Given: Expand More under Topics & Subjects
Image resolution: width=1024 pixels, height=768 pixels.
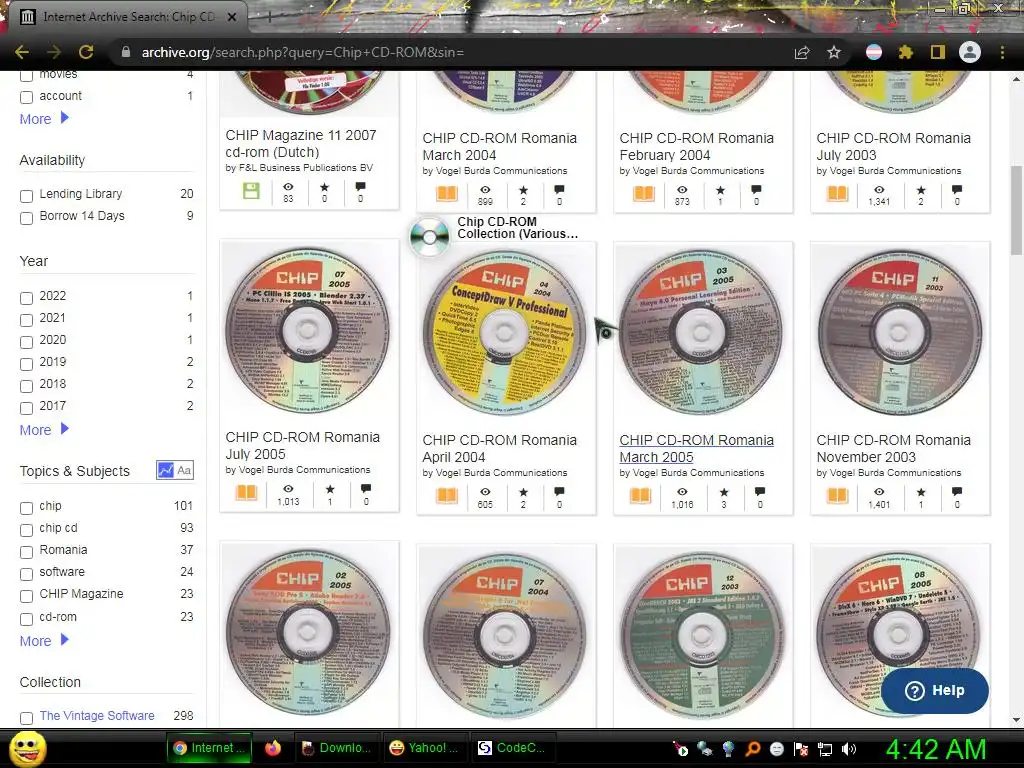Looking at the screenshot, I should [x=44, y=641].
